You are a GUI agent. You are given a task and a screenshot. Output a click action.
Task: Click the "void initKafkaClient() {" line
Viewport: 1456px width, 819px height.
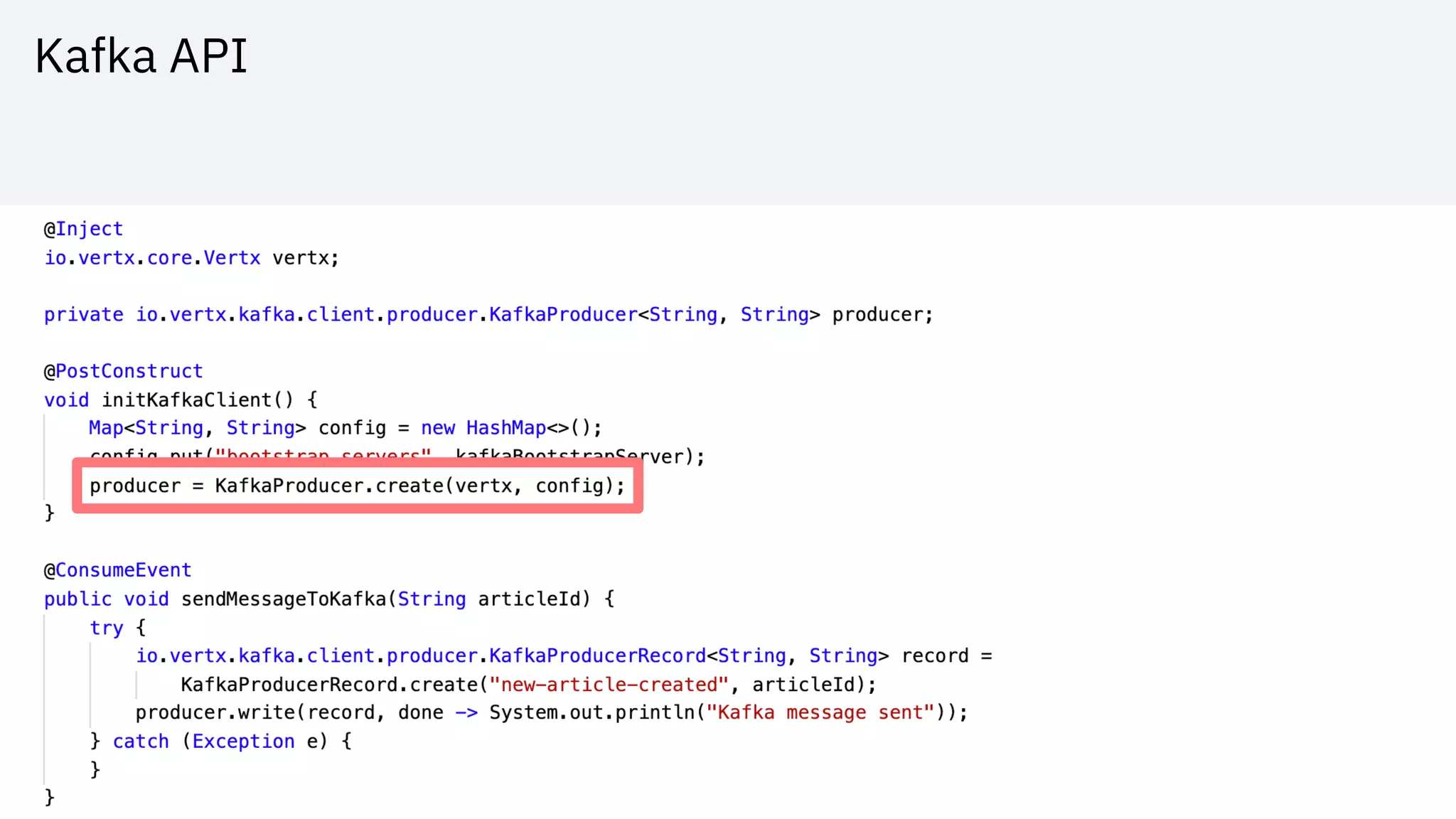point(181,400)
